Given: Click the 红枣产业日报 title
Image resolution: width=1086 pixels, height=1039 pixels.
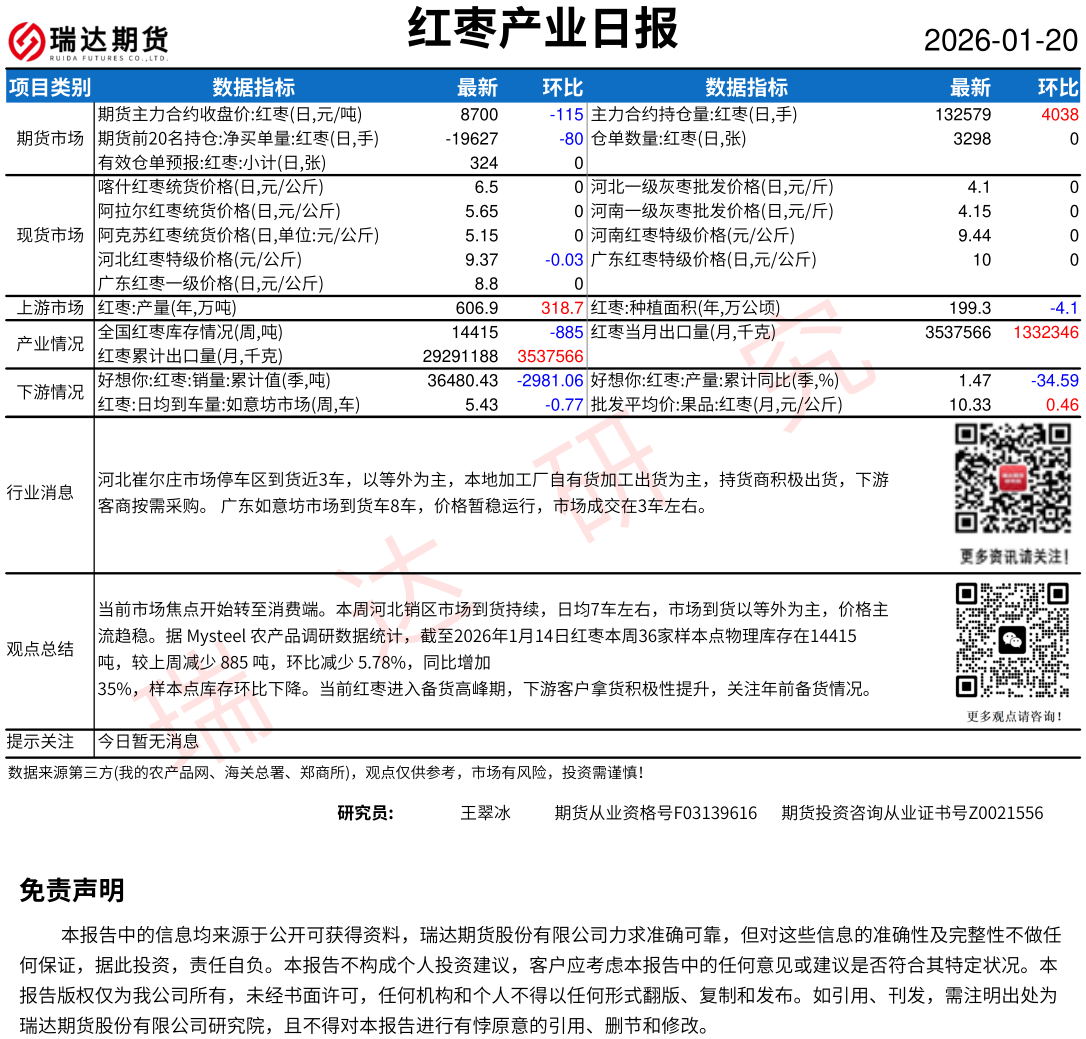Looking at the screenshot, I should tap(543, 28).
